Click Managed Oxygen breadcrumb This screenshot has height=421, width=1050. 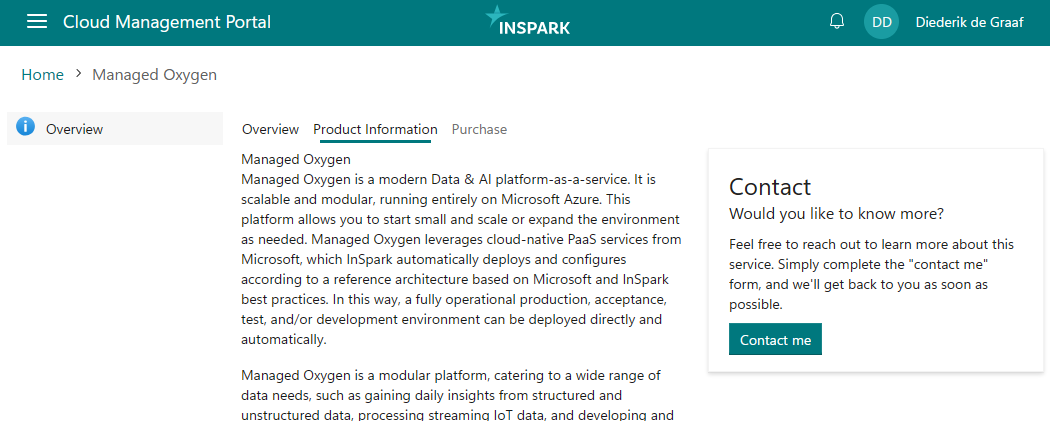155,75
